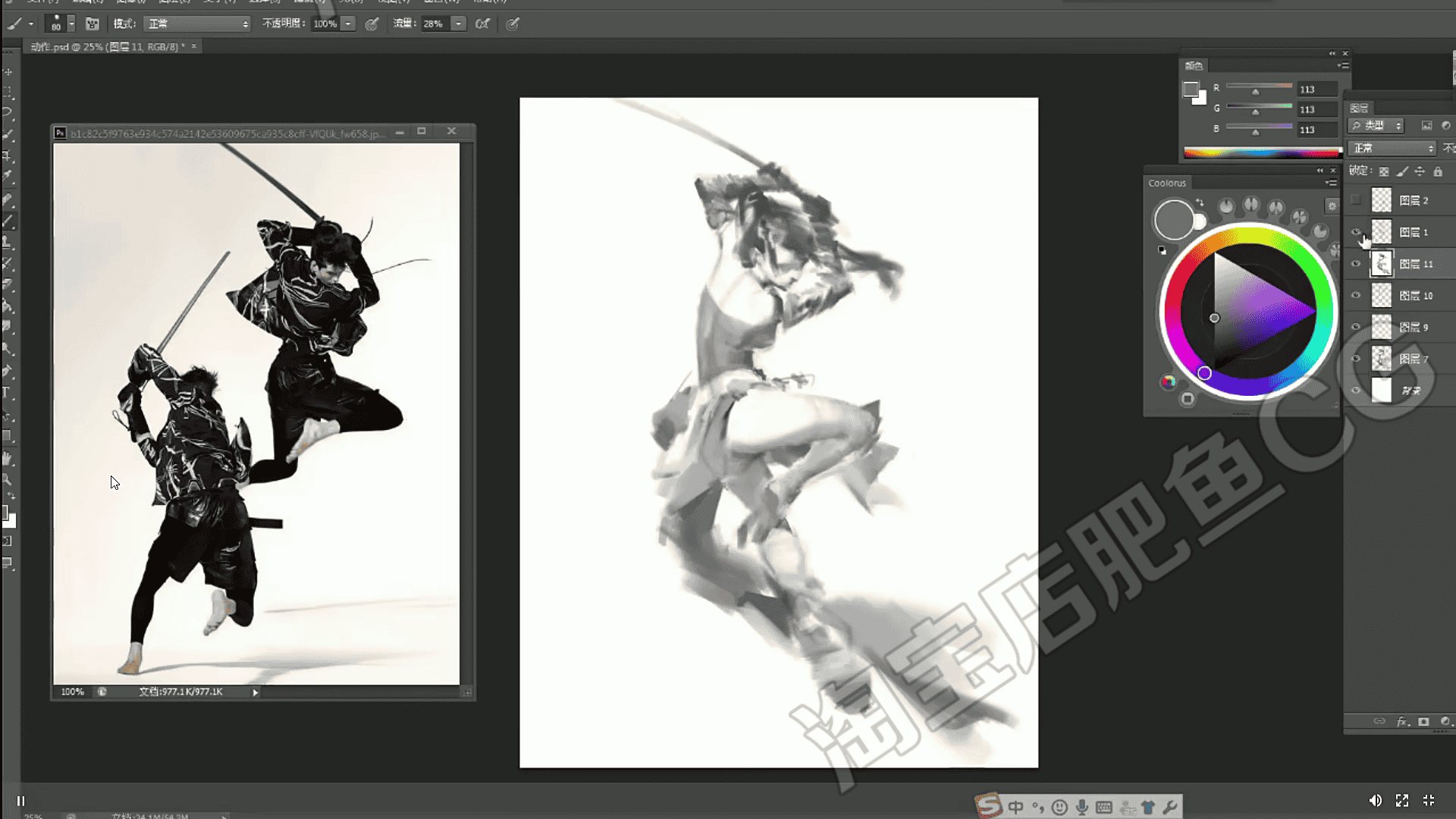
Task: Switch to 动作.psd document tab
Action: 106,46
